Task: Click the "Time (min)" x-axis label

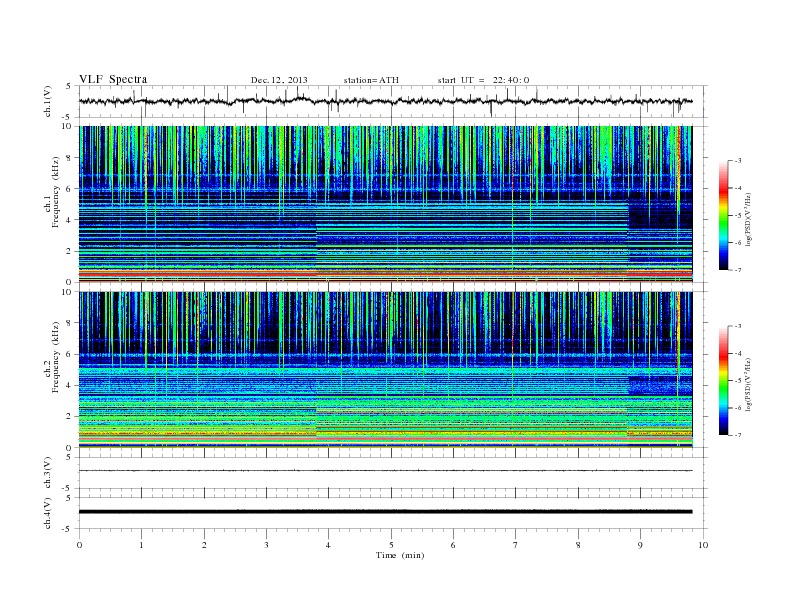Action: coord(400,555)
